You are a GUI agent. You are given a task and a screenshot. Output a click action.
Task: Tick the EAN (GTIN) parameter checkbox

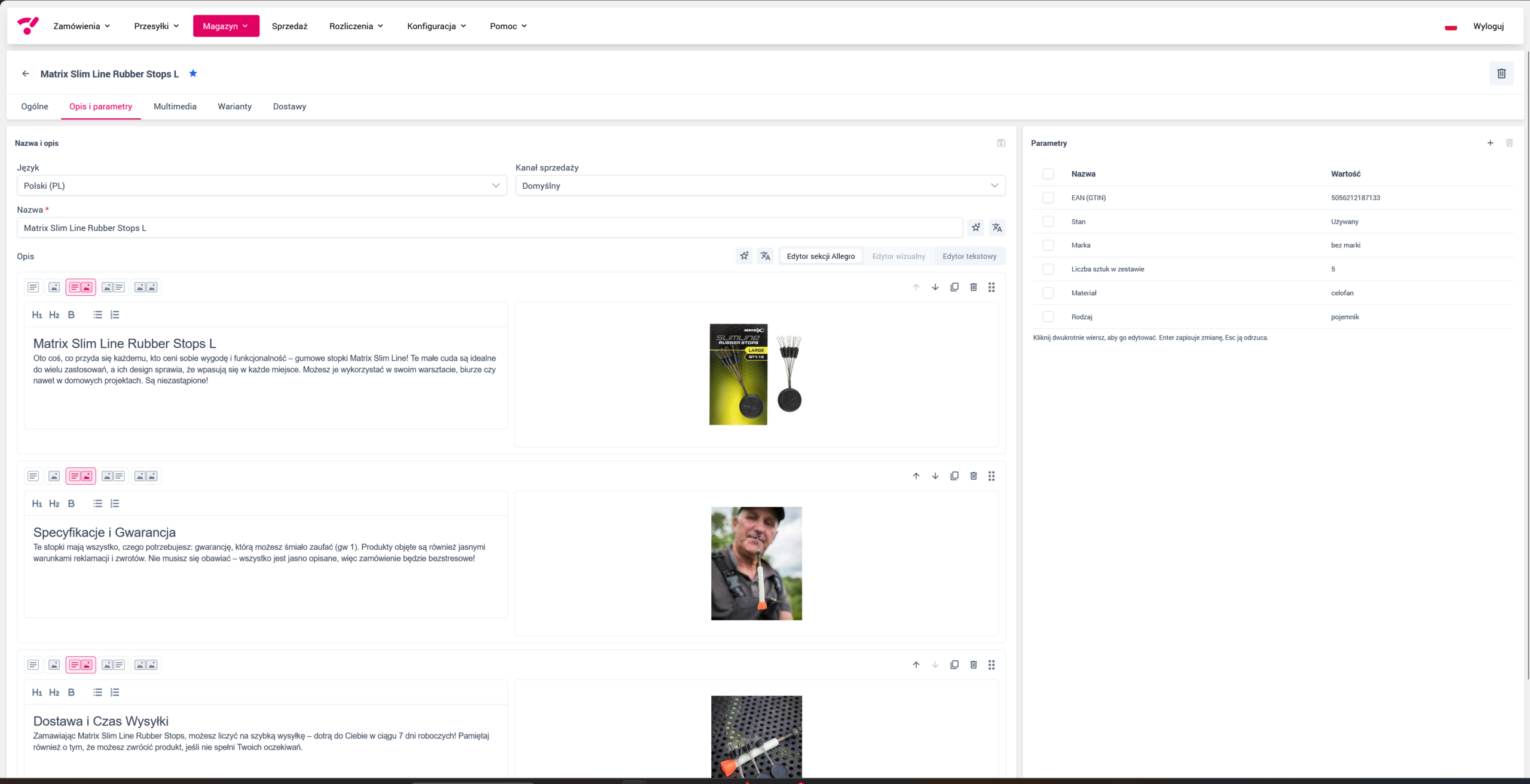pos(1048,198)
